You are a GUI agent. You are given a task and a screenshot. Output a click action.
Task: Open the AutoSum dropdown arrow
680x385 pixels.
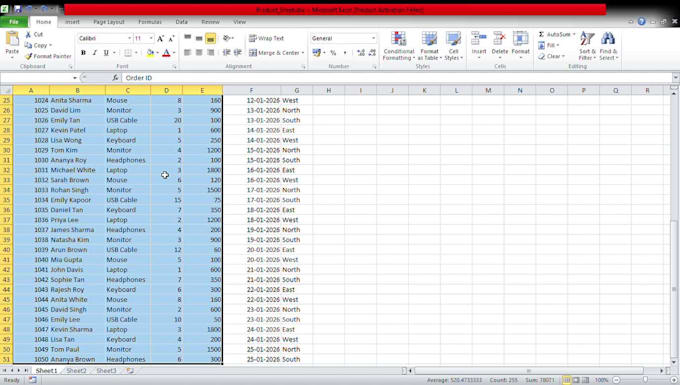point(574,34)
